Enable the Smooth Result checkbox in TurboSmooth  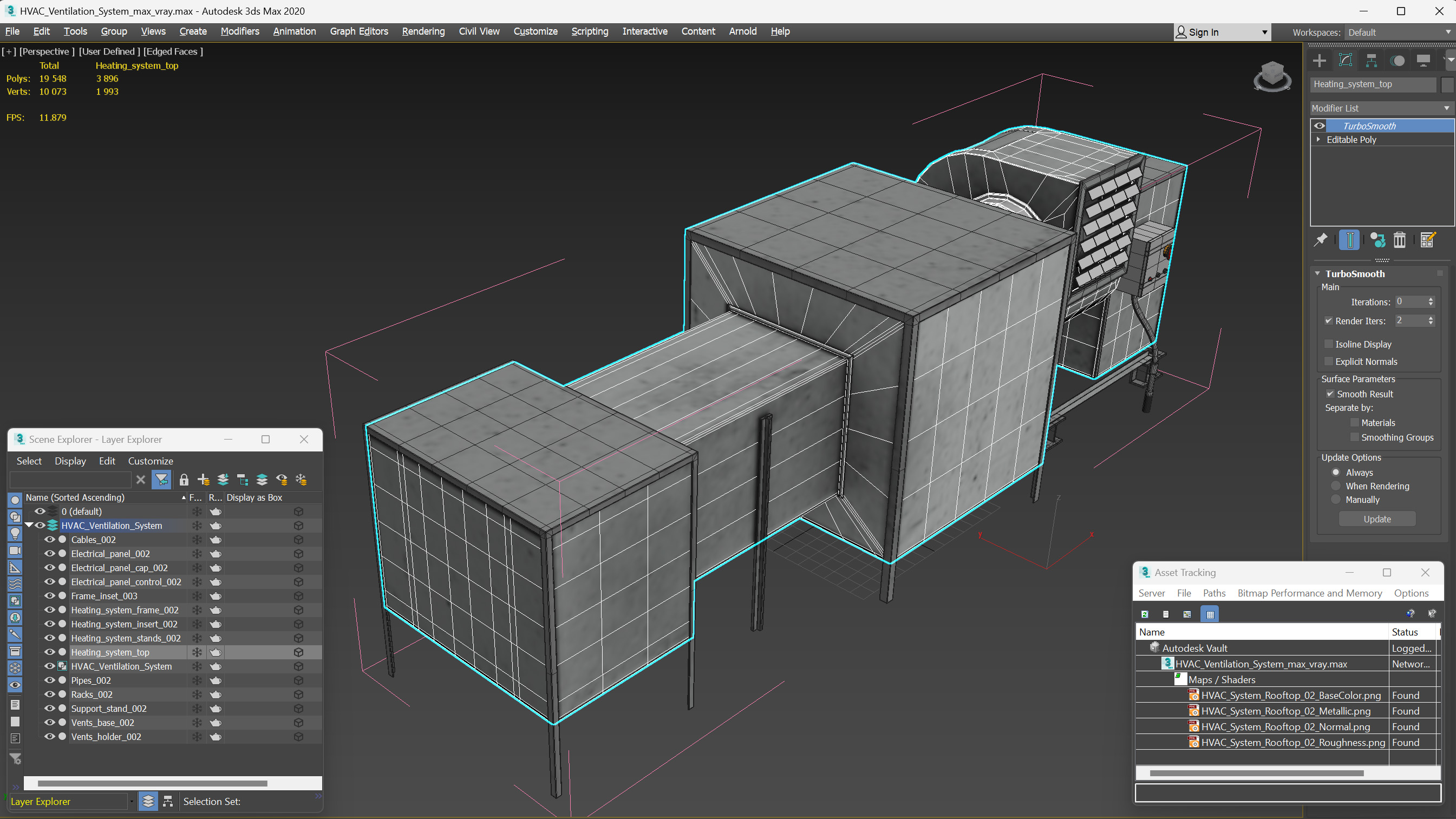point(1330,393)
